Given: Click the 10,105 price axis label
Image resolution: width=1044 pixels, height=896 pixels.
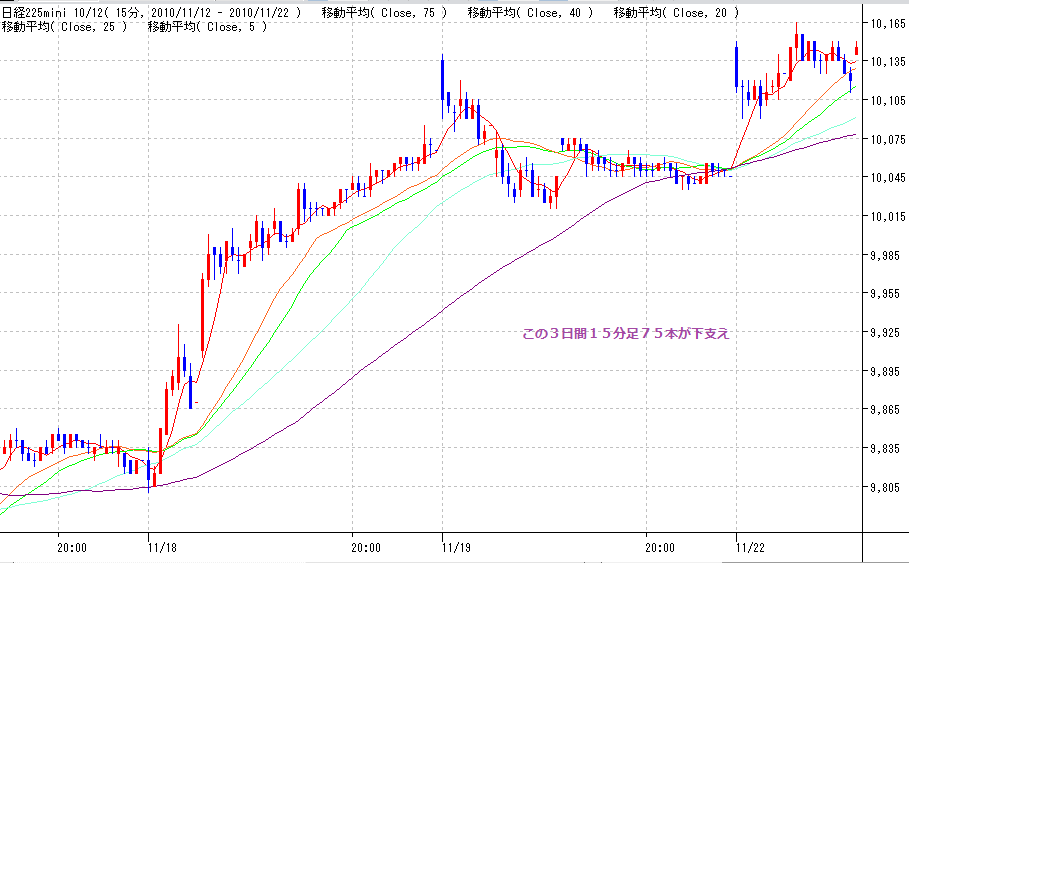Looking at the screenshot, I should (x=886, y=101).
